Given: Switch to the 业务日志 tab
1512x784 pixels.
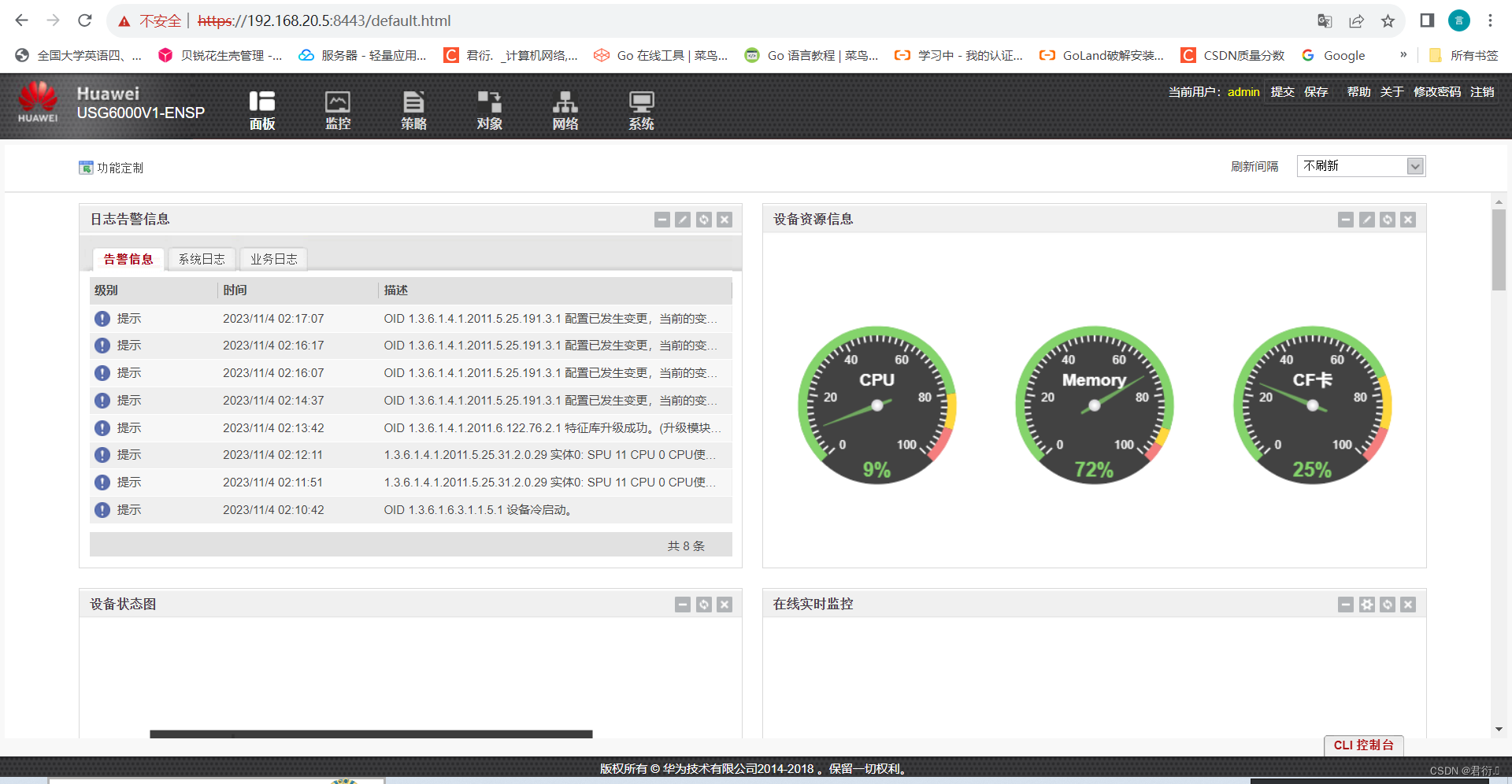Looking at the screenshot, I should [x=274, y=259].
